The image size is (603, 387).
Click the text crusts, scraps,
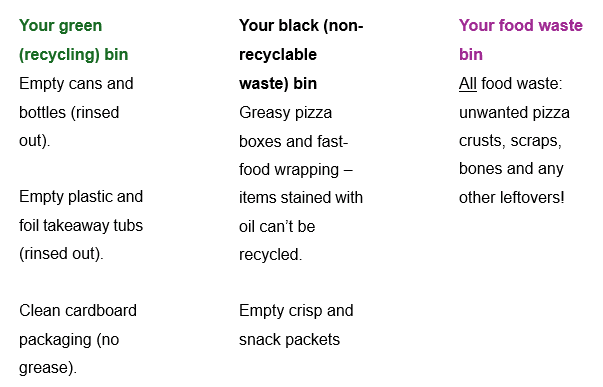click(510, 141)
